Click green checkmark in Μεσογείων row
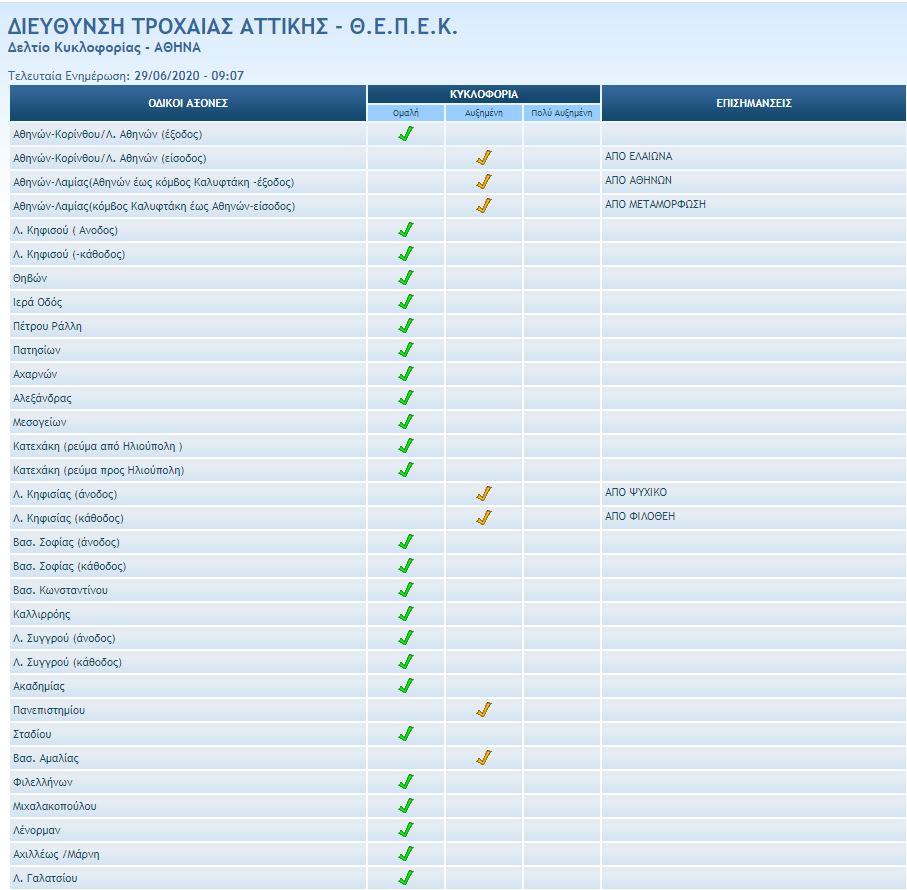Viewport: 907px width, 890px height. tap(406, 422)
